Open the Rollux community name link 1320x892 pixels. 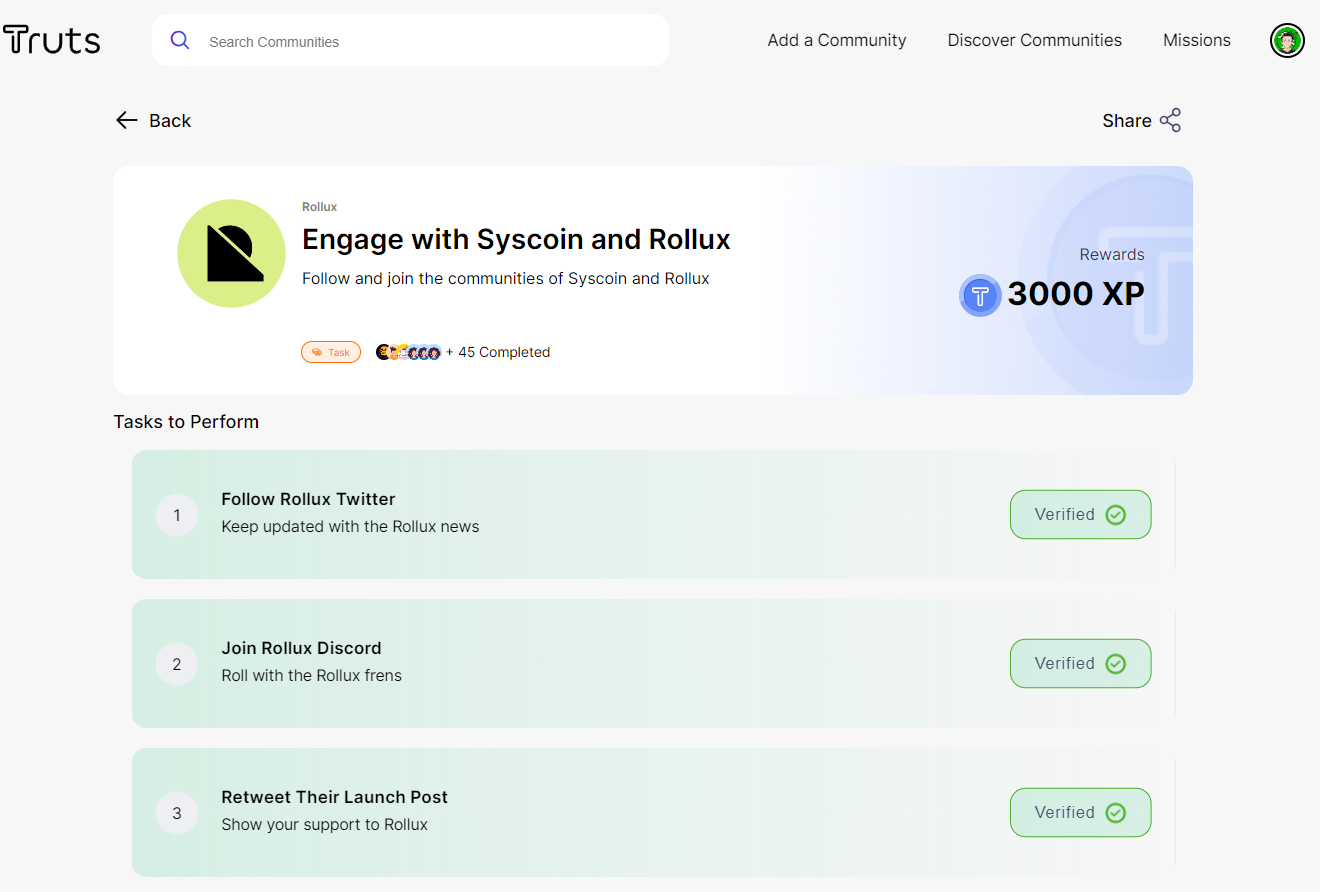pos(320,207)
